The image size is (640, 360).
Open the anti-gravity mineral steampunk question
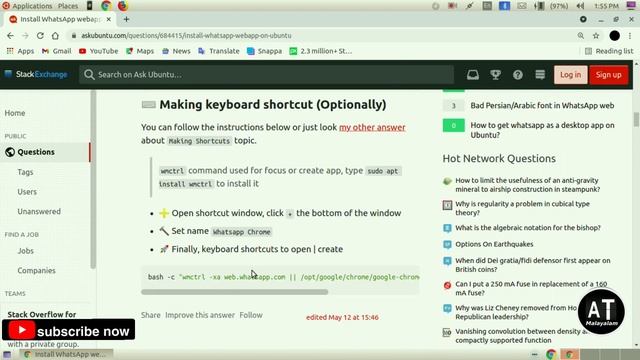(x=527, y=185)
